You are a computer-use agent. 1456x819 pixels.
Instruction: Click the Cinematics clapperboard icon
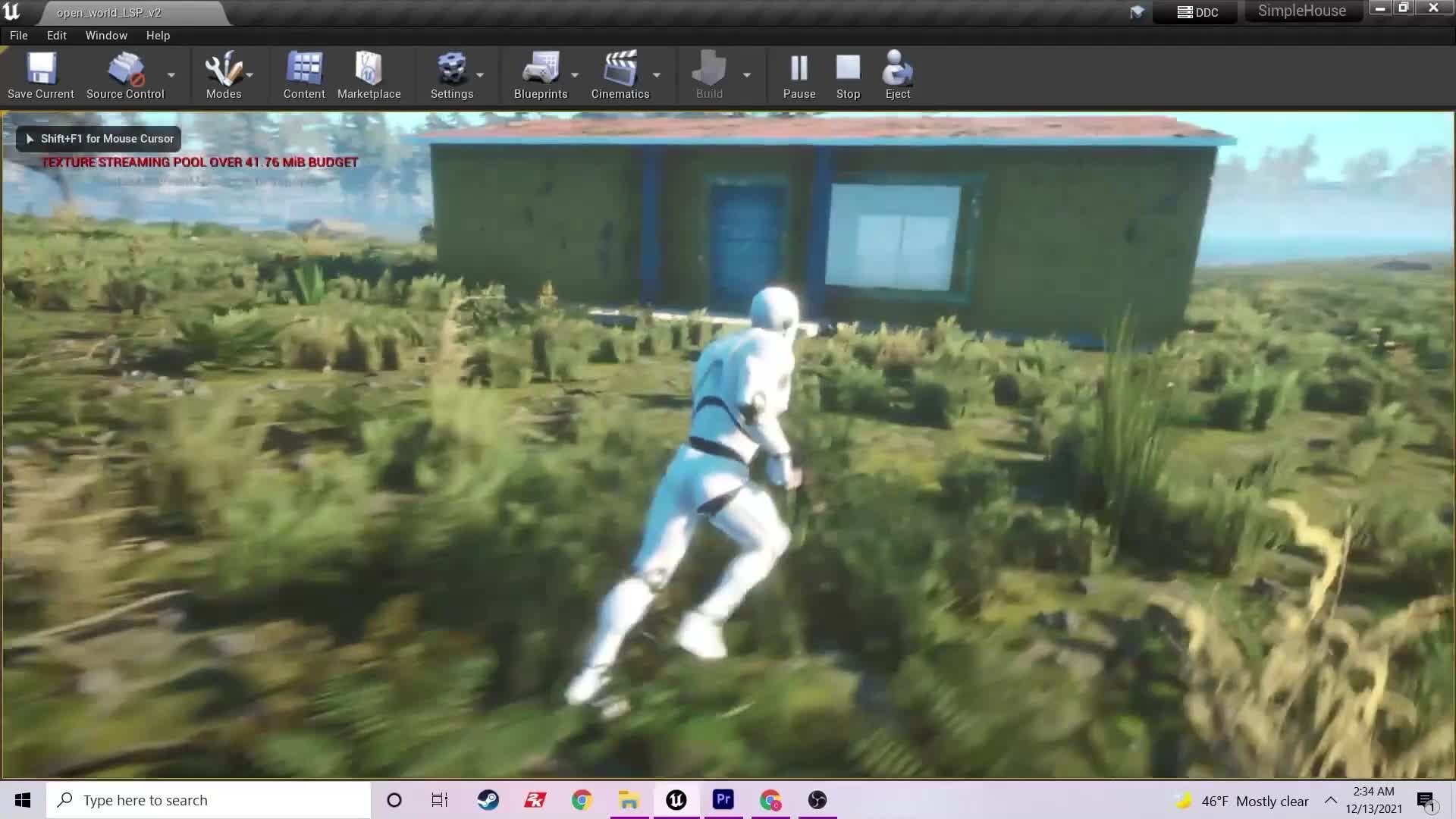pos(620,69)
